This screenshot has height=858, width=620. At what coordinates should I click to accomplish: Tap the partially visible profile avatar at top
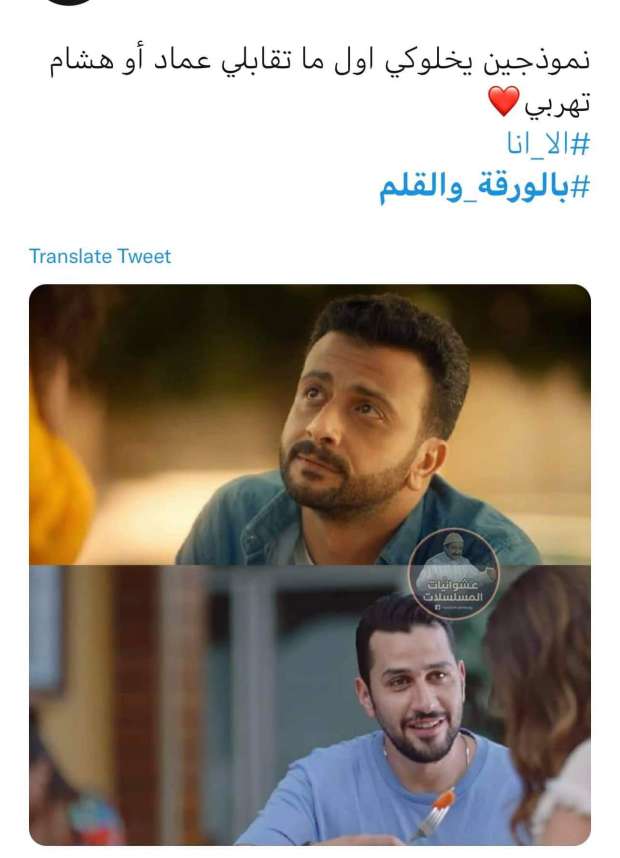tap(68, 2)
